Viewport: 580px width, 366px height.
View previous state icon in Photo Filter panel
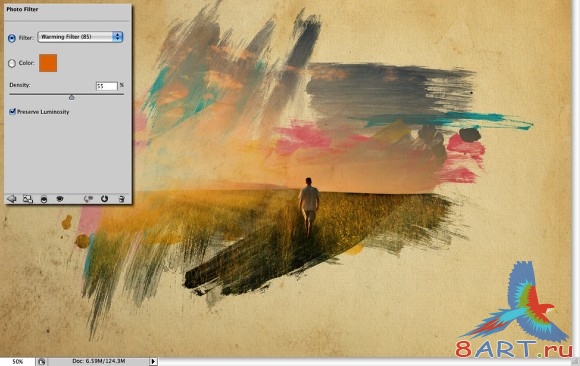88,199
